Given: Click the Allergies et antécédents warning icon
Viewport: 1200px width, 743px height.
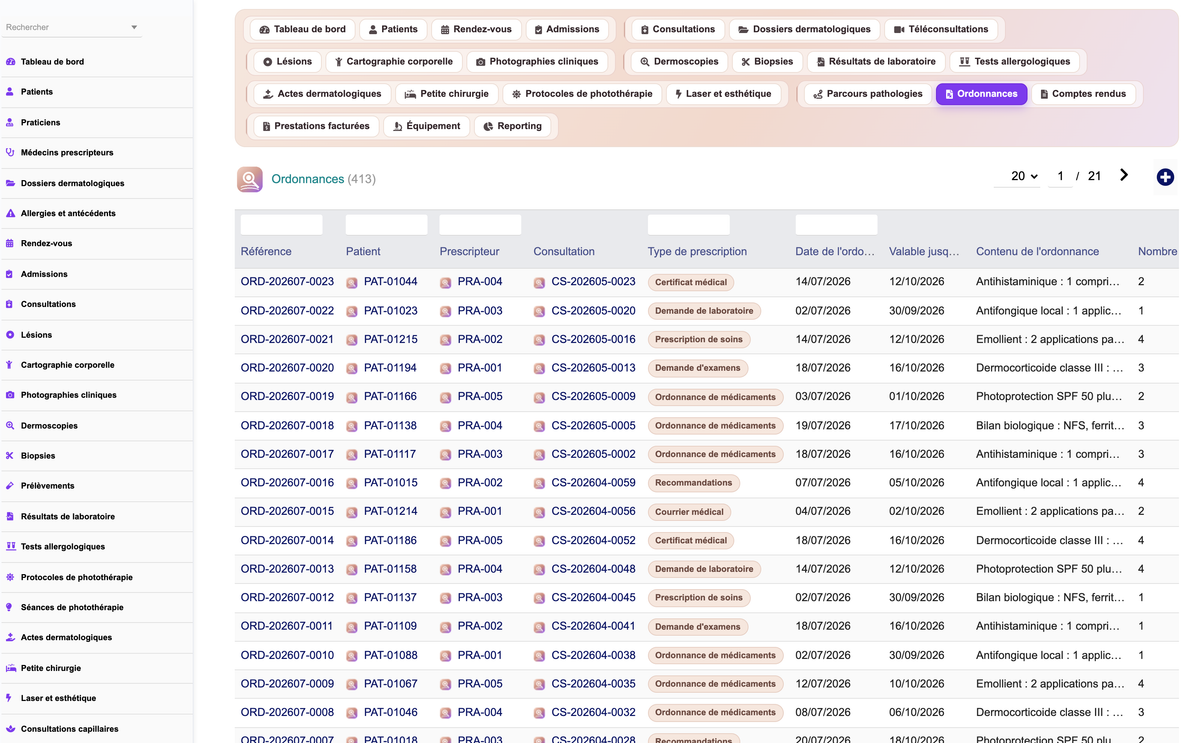Looking at the screenshot, I should click(10, 213).
